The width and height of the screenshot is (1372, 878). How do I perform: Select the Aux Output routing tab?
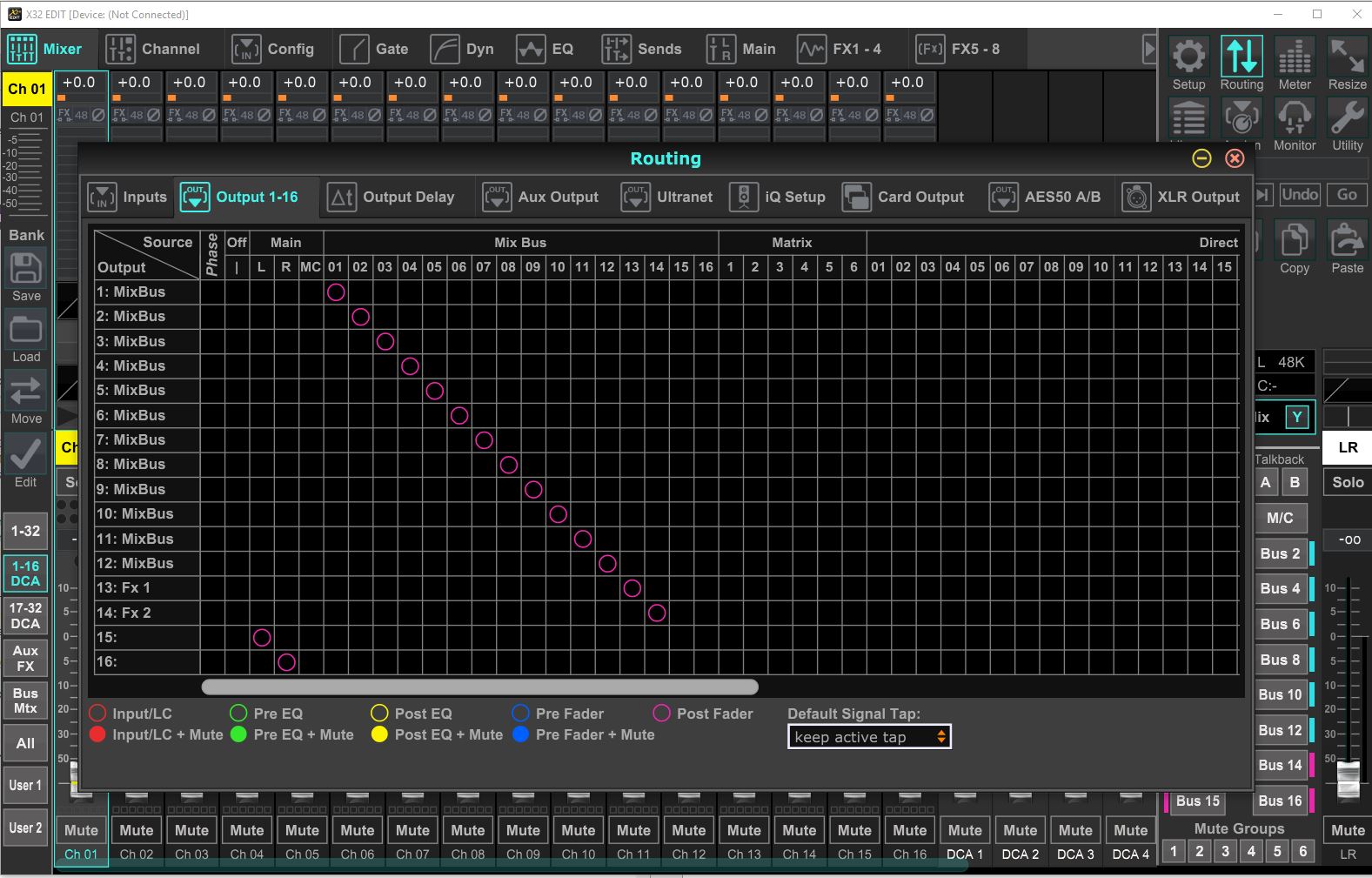(x=541, y=198)
